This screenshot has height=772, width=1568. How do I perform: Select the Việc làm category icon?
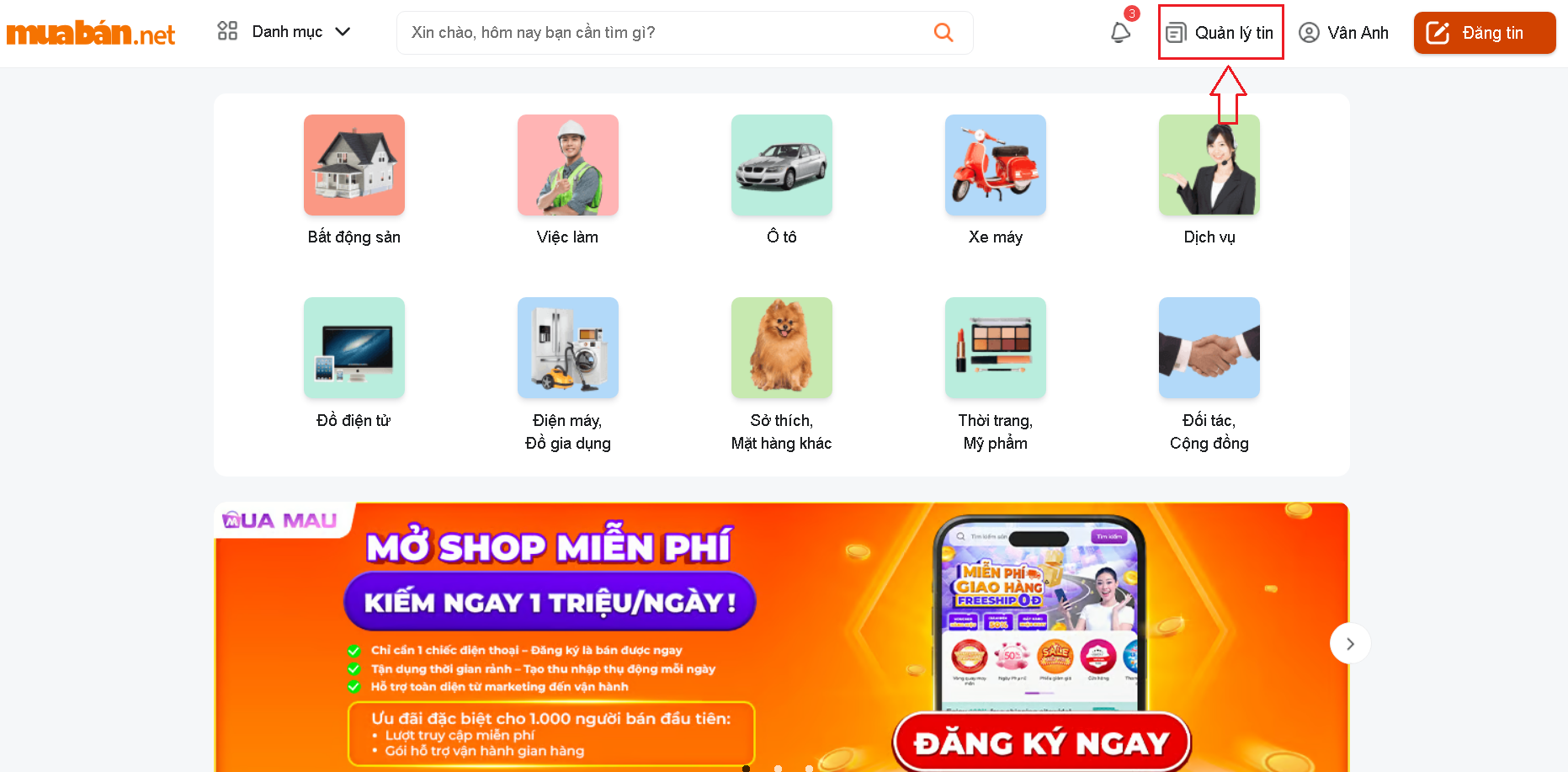click(x=568, y=165)
